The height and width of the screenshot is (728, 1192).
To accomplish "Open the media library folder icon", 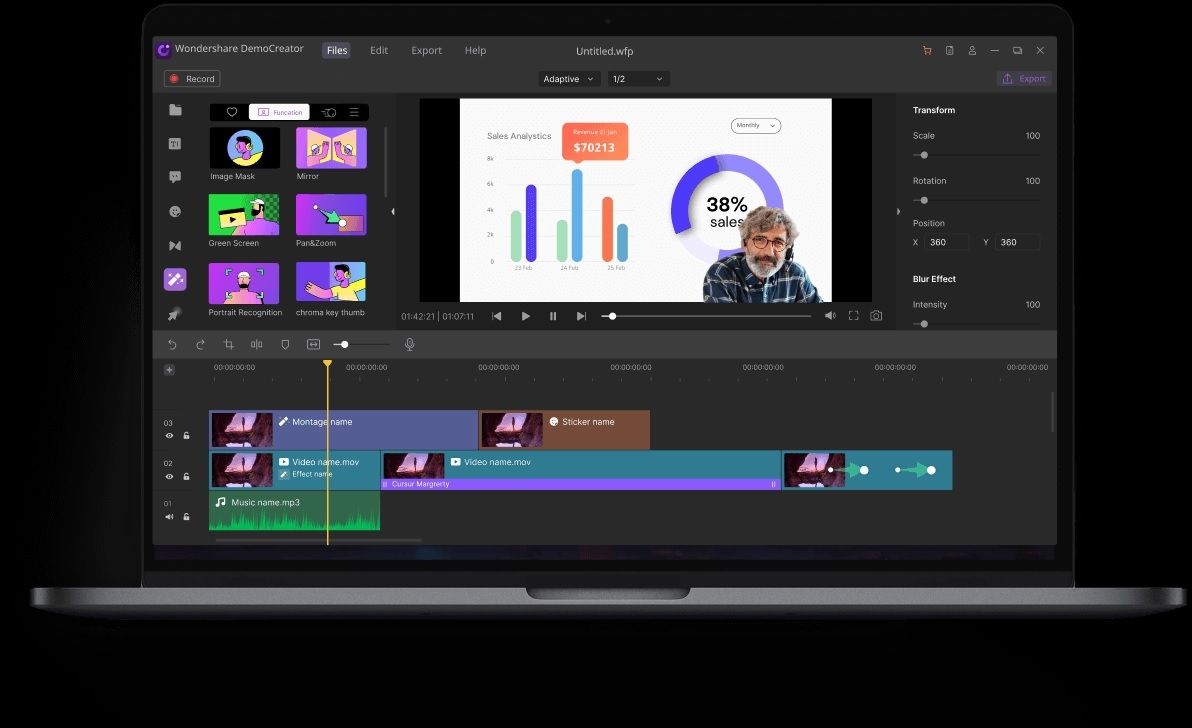I will [175, 110].
